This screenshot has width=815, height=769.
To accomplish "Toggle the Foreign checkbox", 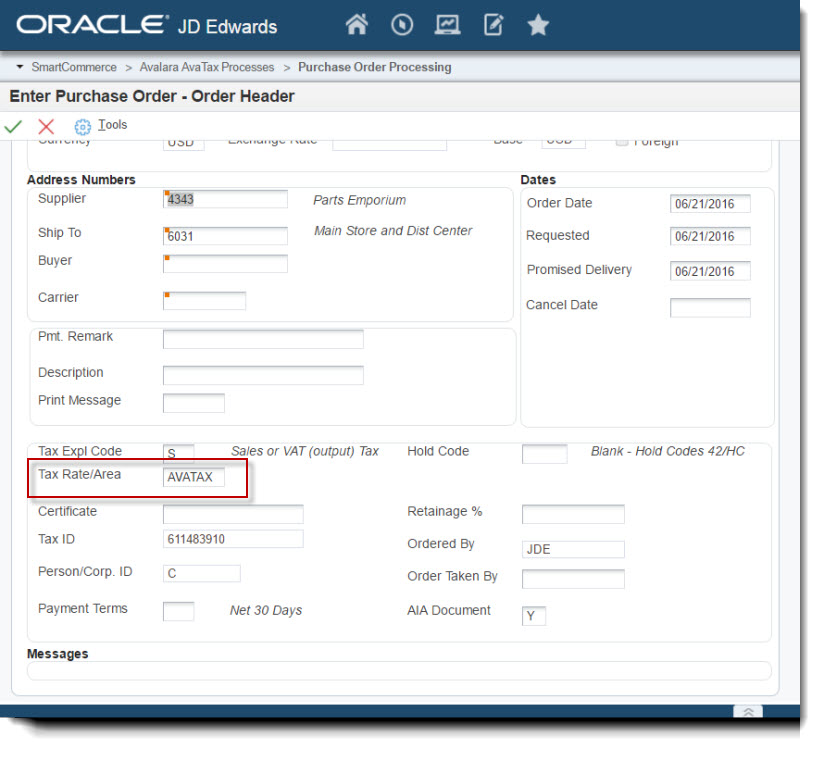I will (x=622, y=142).
